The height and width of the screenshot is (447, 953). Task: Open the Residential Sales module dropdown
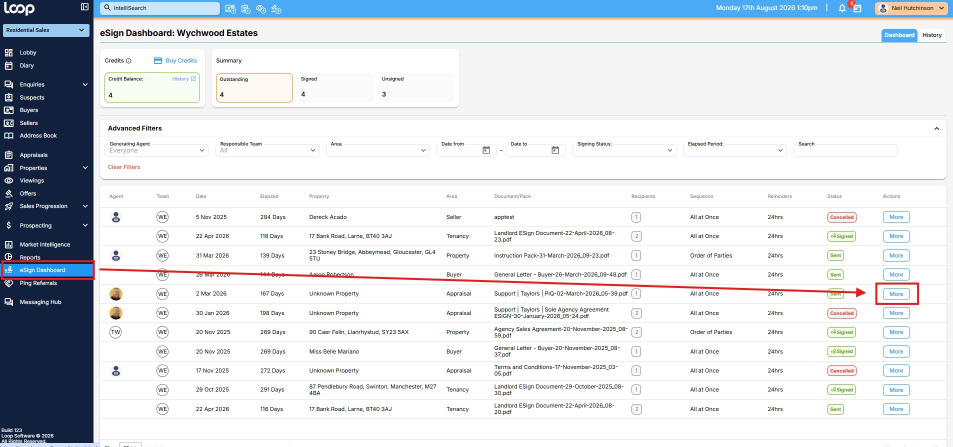point(46,30)
